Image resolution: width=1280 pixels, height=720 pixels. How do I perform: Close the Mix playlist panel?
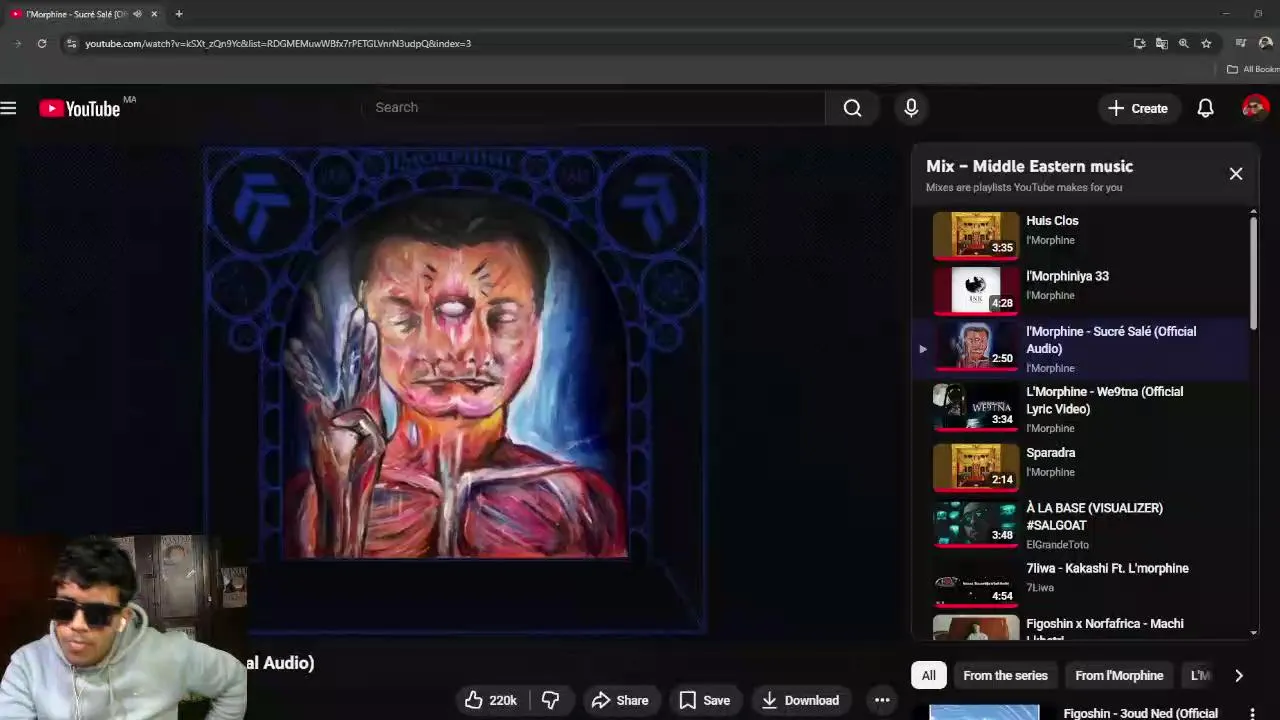tap(1236, 174)
